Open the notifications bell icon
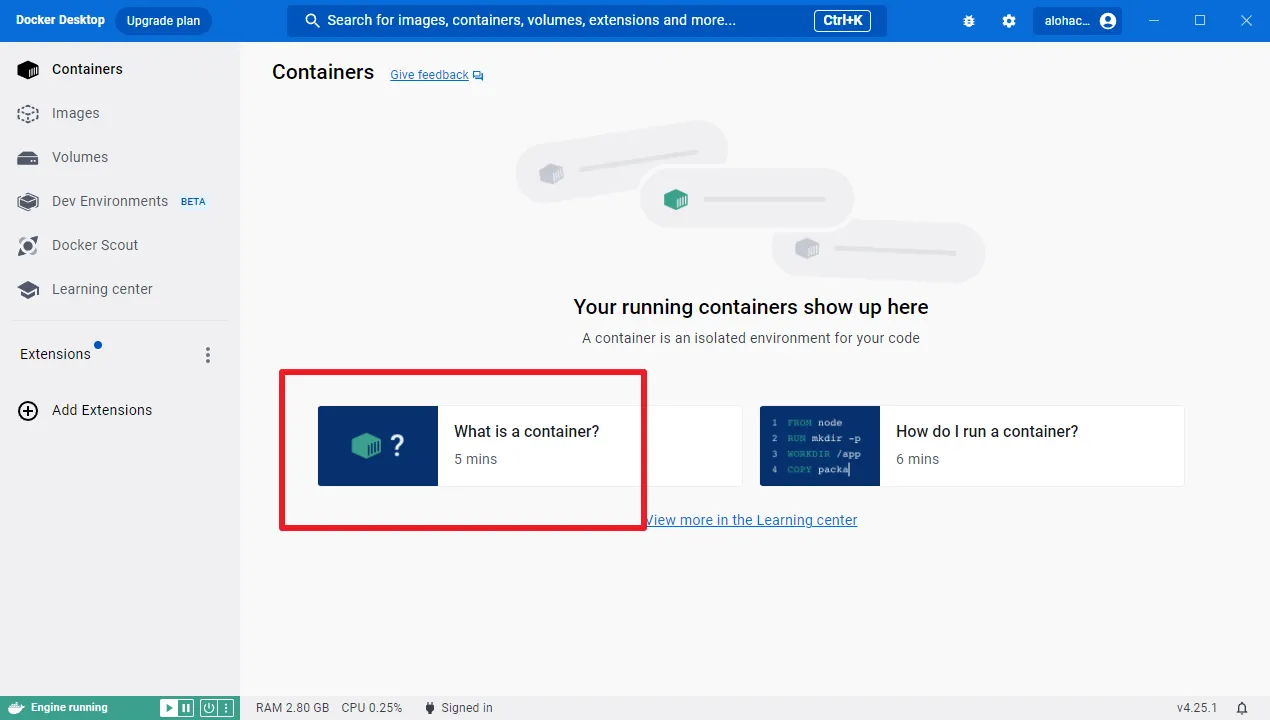The height and width of the screenshot is (720, 1270). (x=1242, y=708)
